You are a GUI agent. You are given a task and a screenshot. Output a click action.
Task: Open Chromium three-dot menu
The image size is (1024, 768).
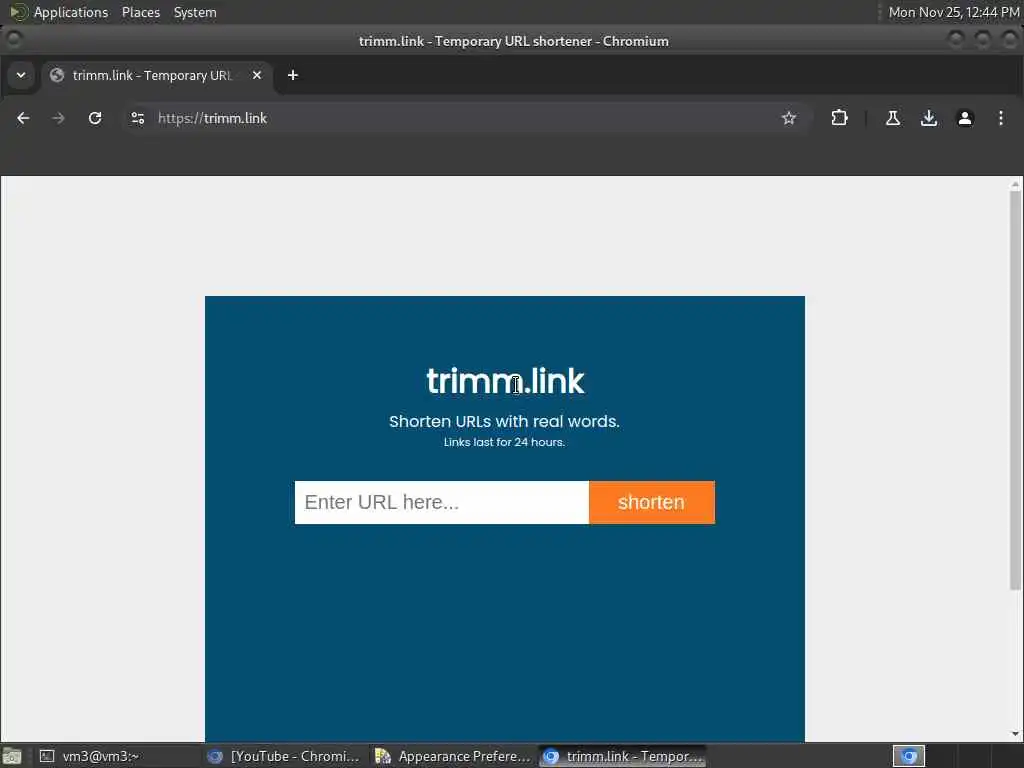click(1000, 118)
